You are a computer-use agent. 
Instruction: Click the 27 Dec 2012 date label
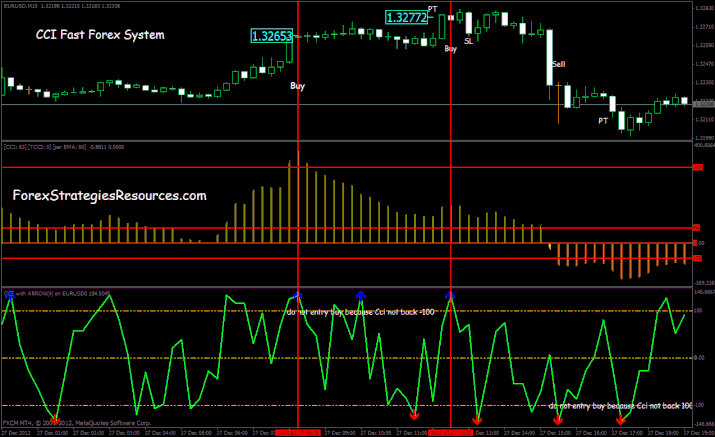pyautogui.click(x=16, y=432)
